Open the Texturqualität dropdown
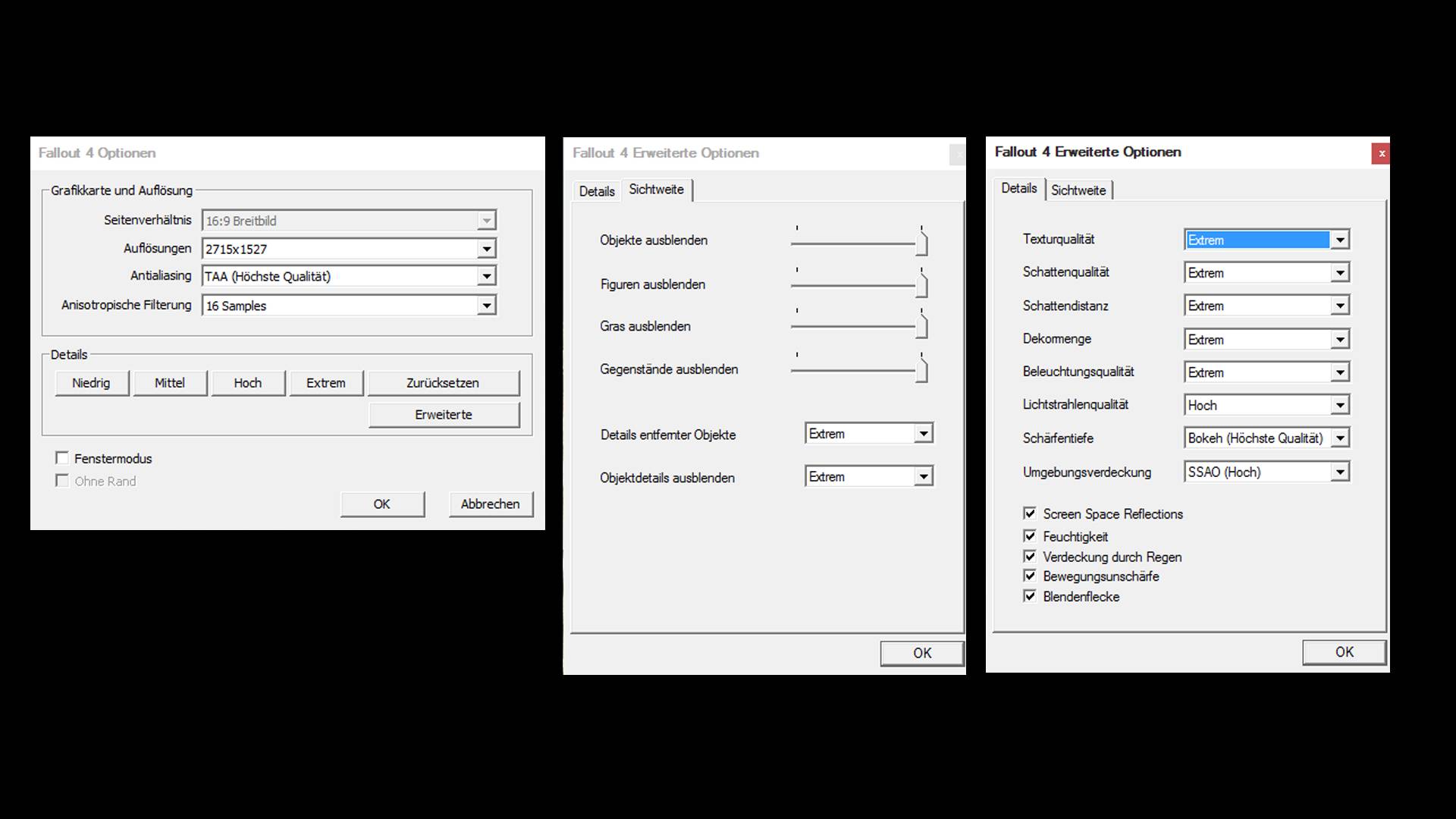 [x=1266, y=240]
